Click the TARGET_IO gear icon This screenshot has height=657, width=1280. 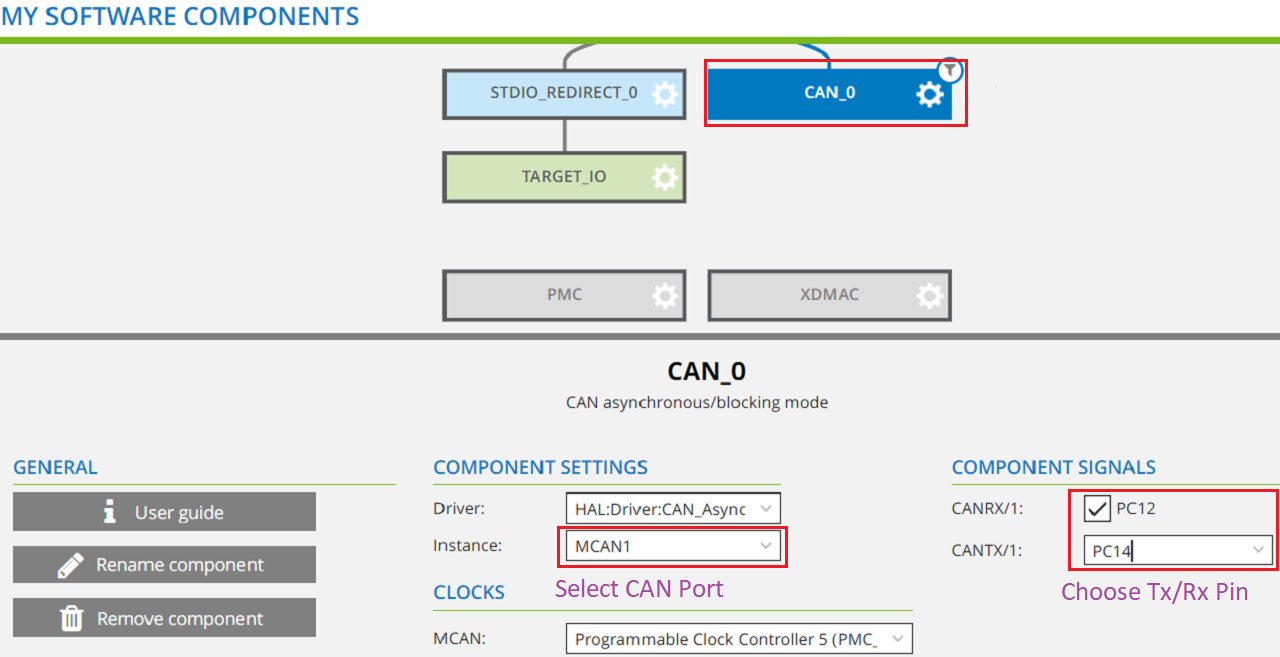664,178
